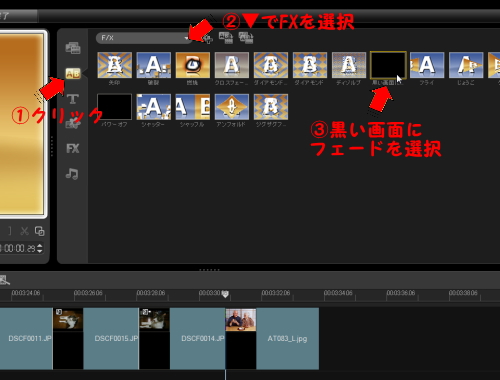500x380 pixels.
Task: Select the アンフォルド transition thumbnail
Action: click(232, 107)
